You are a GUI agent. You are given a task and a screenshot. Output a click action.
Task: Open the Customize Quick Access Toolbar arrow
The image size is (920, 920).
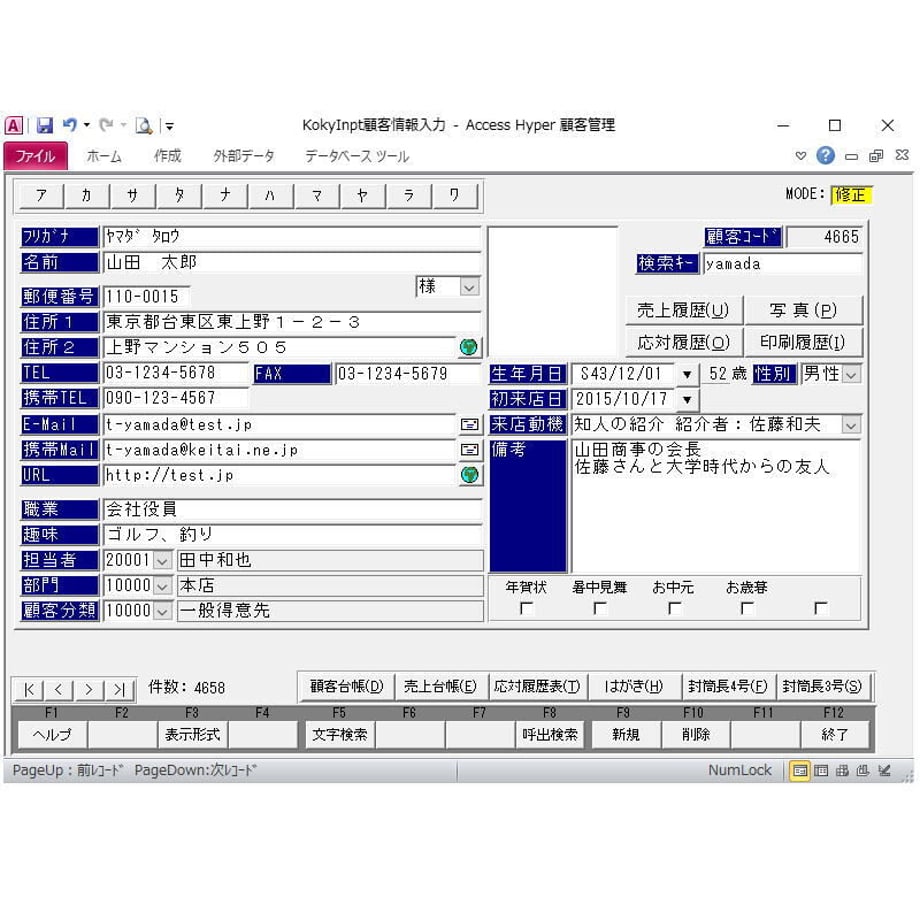pos(170,126)
